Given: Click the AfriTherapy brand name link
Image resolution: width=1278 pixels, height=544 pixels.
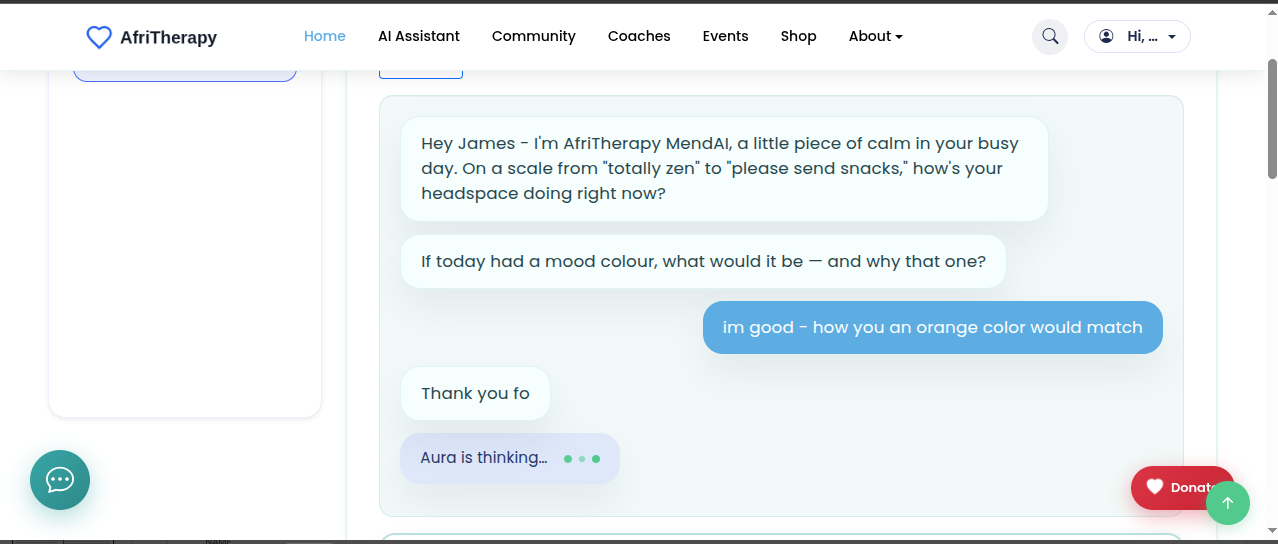Looking at the screenshot, I should (x=168, y=38).
